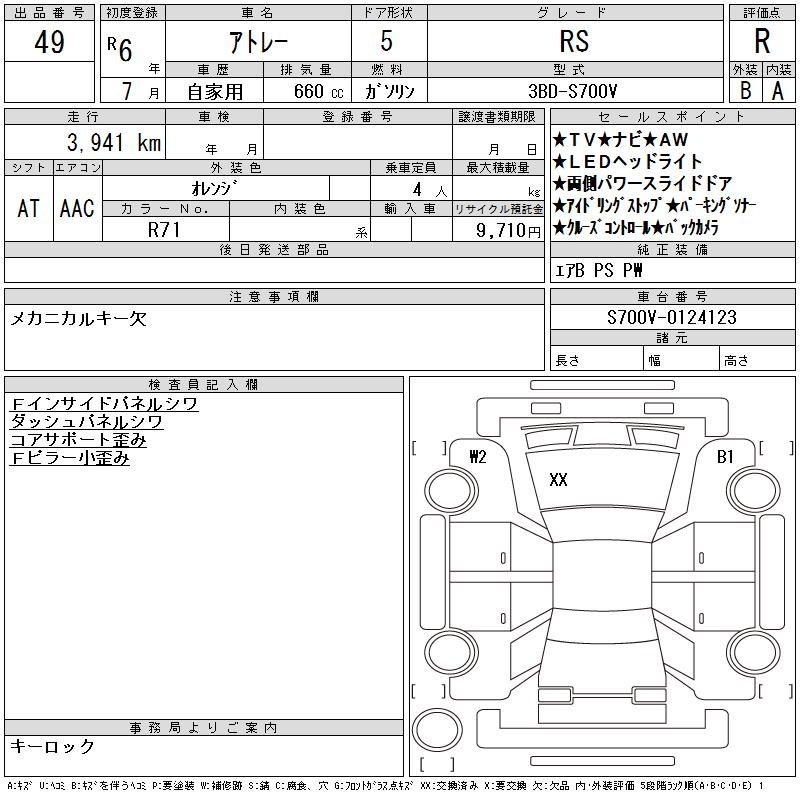Click the 検査員記入欄 header

coord(204,384)
